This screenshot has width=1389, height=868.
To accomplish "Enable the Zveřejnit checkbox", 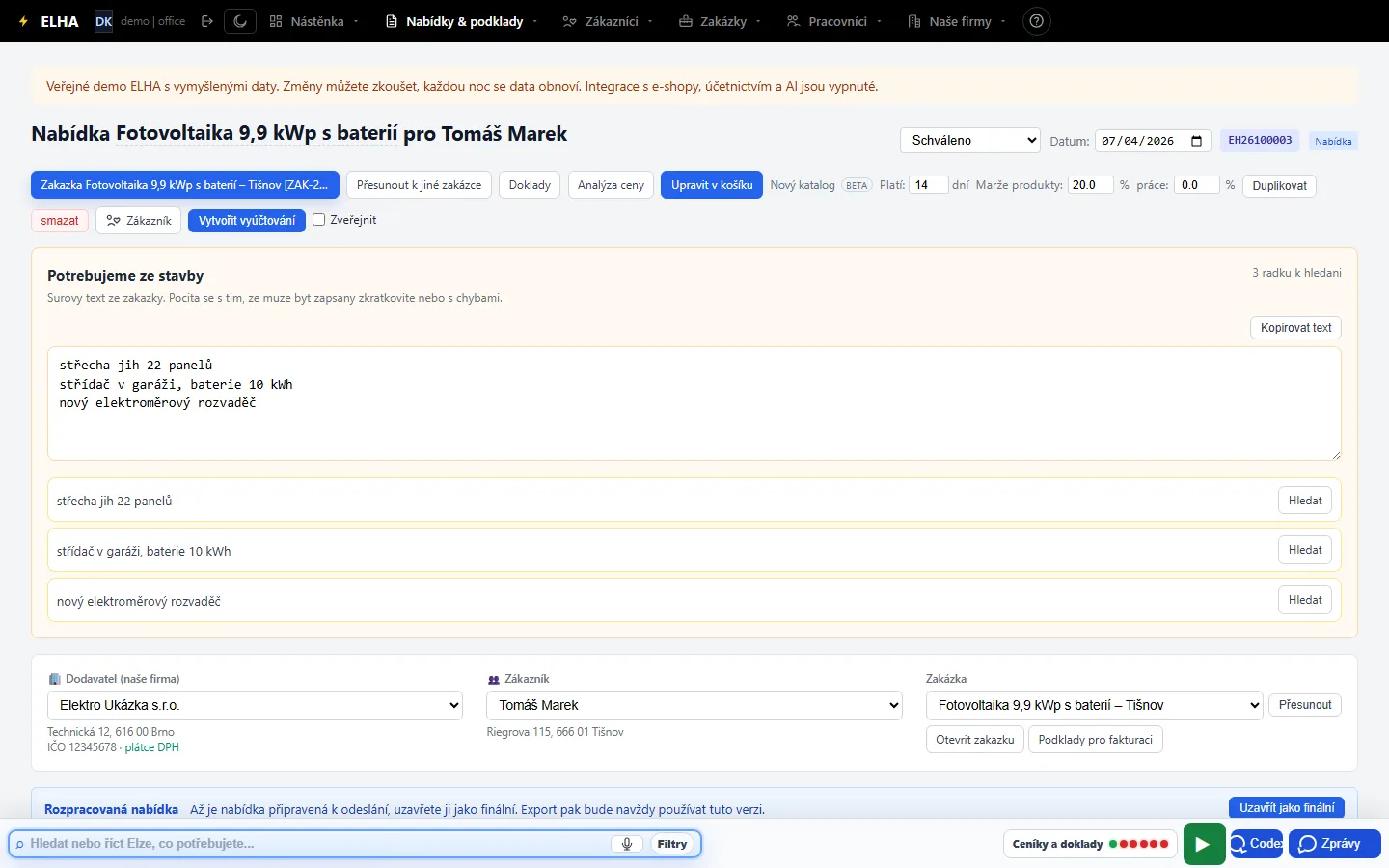I will tap(318, 220).
